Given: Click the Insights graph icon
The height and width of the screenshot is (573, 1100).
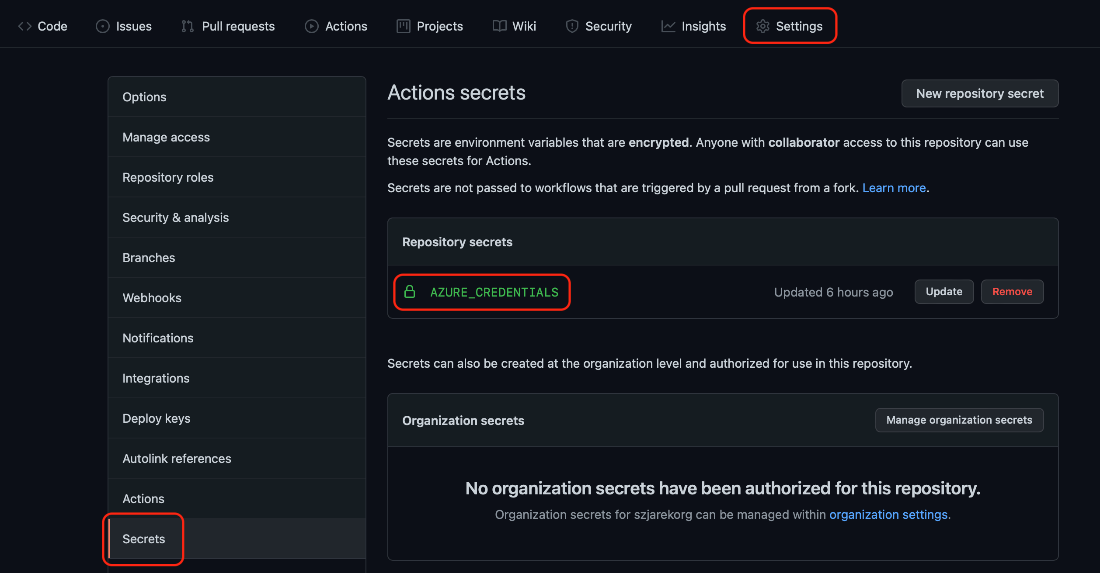Looking at the screenshot, I should (x=669, y=27).
